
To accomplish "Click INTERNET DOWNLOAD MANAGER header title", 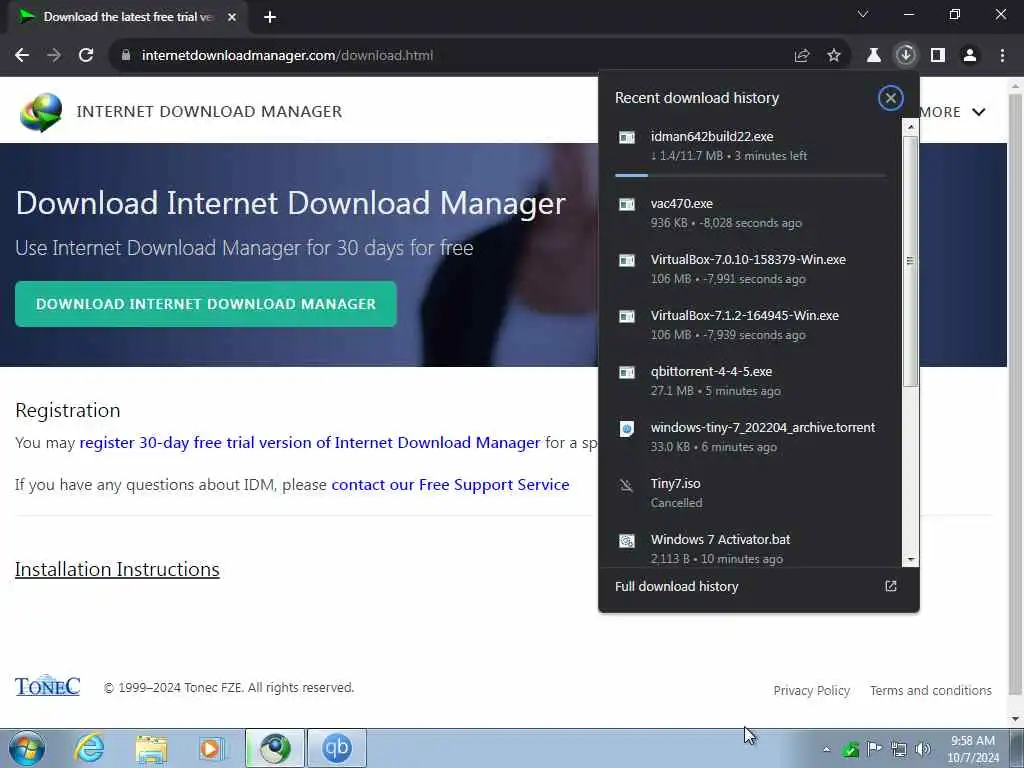I will point(209,112).
